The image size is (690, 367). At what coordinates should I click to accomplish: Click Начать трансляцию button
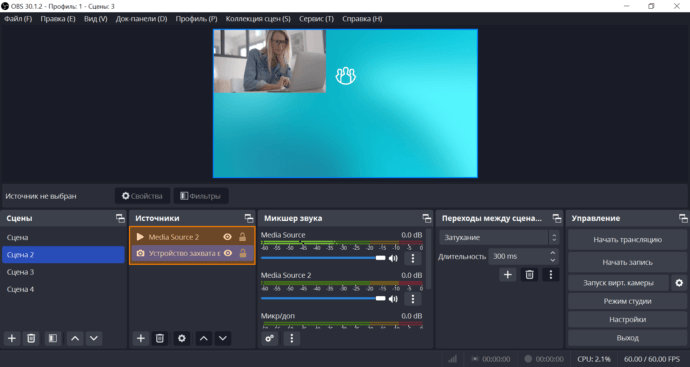[x=628, y=240]
